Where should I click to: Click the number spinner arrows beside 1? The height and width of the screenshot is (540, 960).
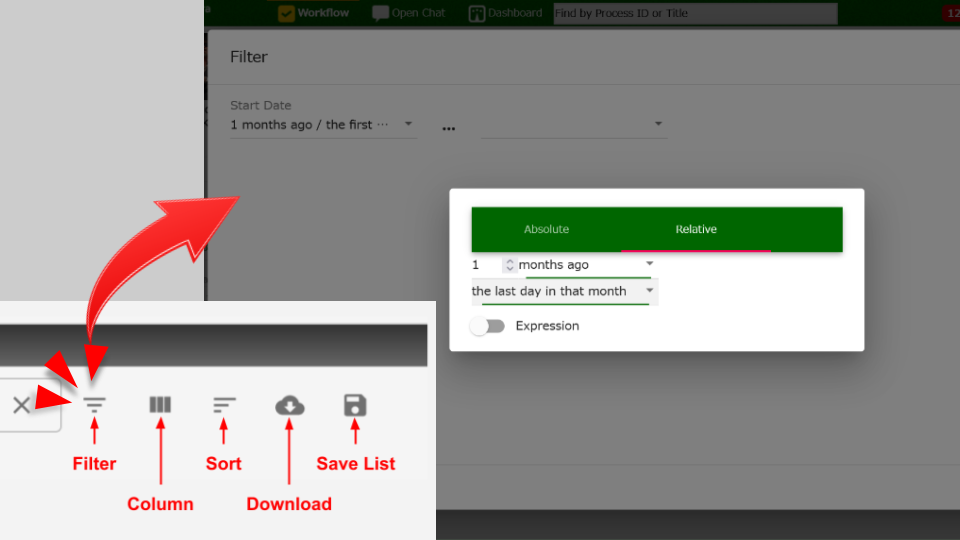[x=509, y=265]
